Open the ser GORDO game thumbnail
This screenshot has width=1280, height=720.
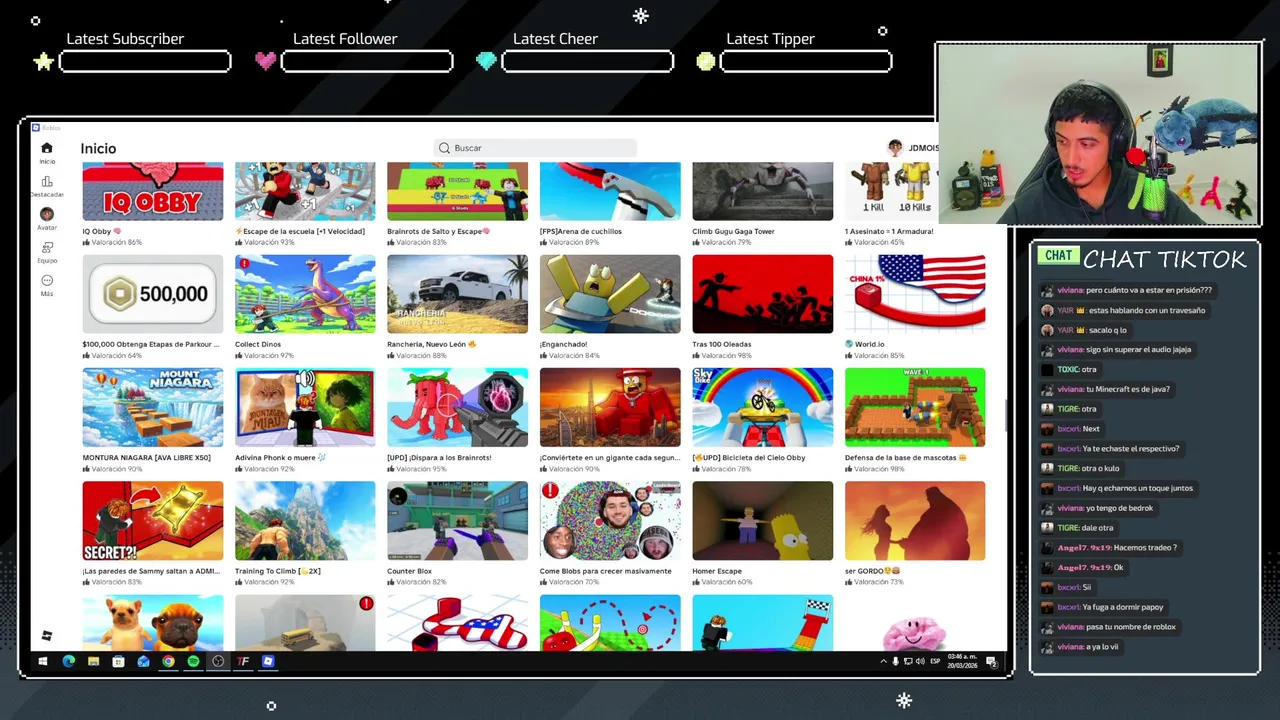pyautogui.click(x=915, y=521)
